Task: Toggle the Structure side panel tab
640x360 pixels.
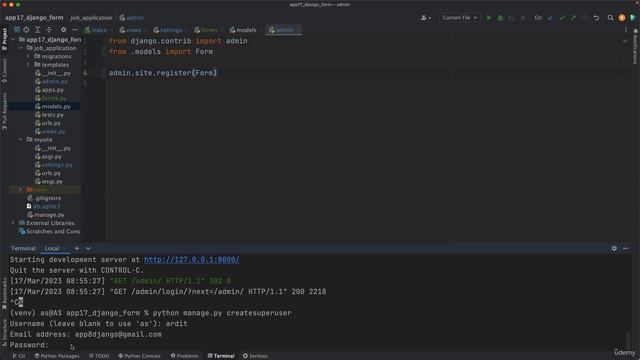Action: 4,333
